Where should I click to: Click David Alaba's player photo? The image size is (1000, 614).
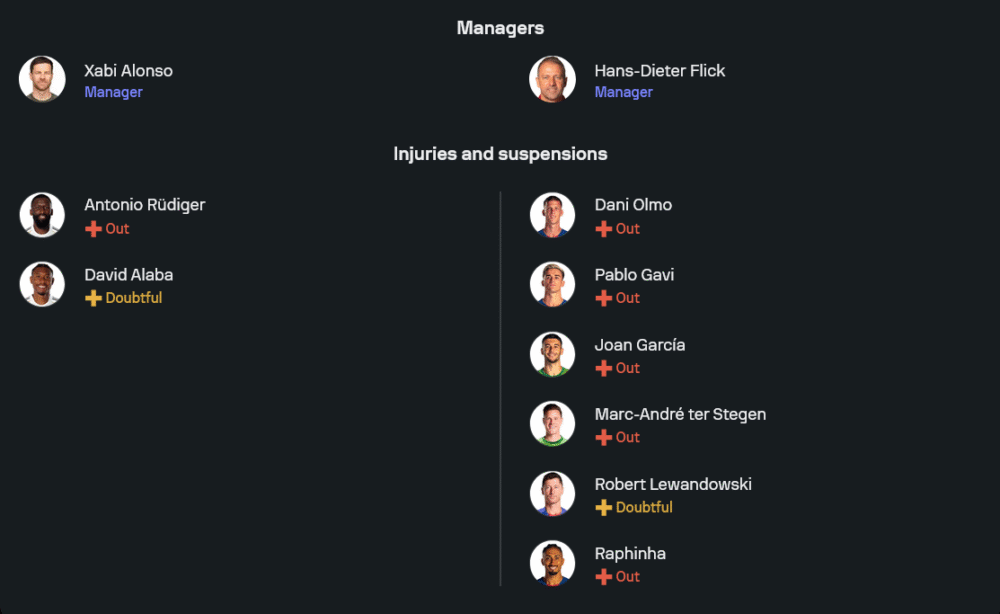[x=42, y=284]
